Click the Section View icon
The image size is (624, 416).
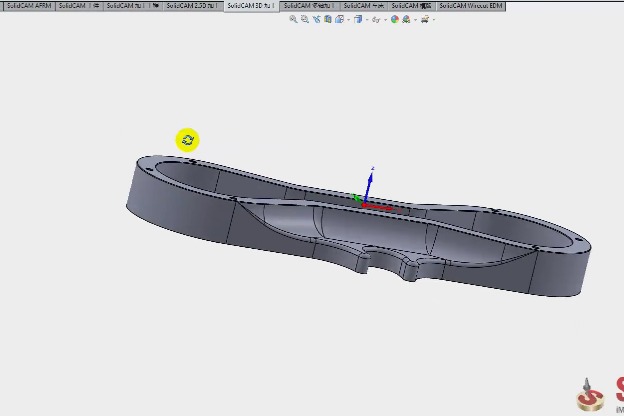pyautogui.click(x=328, y=19)
